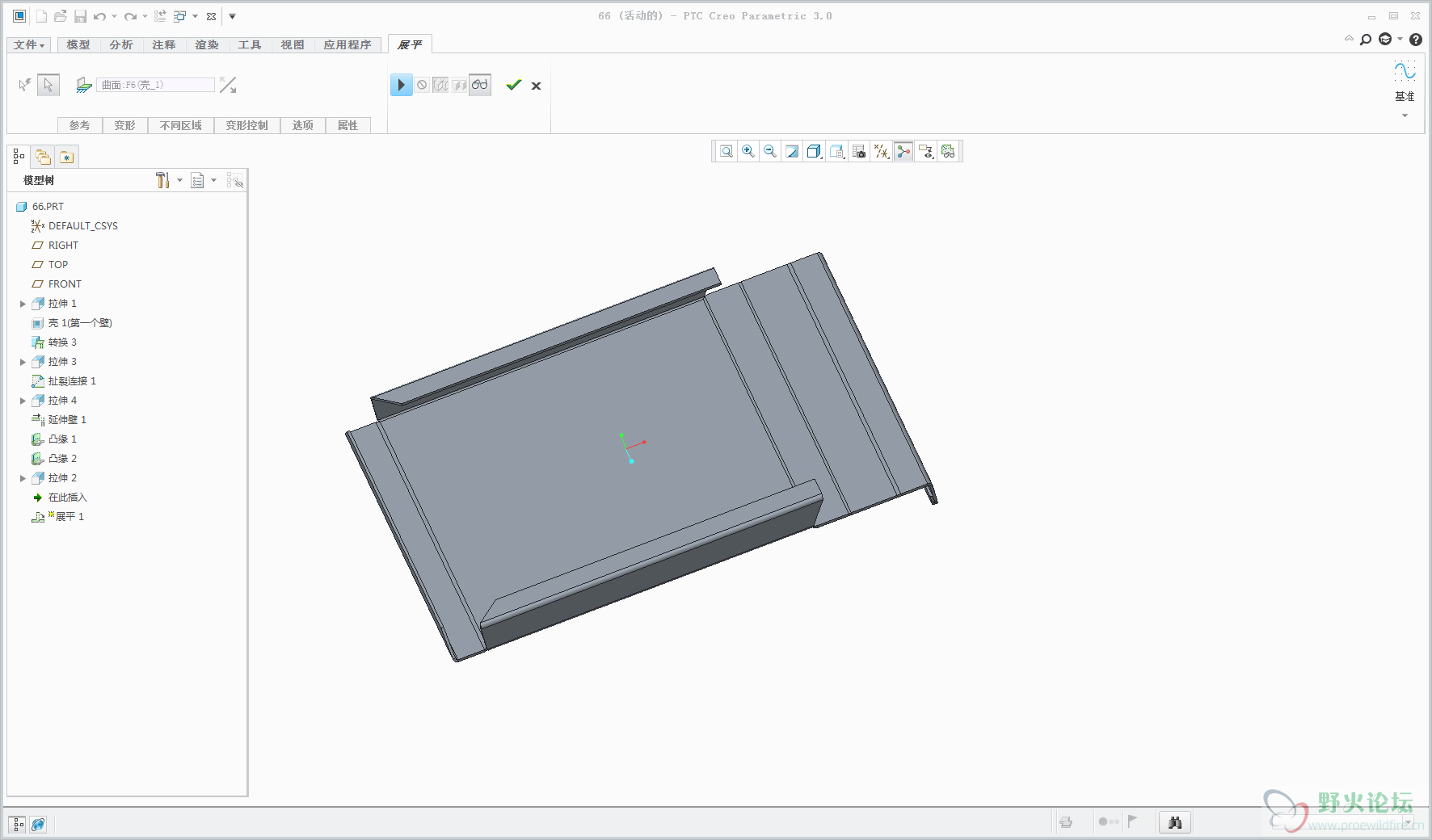The image size is (1432, 840).
Task: Open the 文件 dropdown menu
Action: coord(29,45)
